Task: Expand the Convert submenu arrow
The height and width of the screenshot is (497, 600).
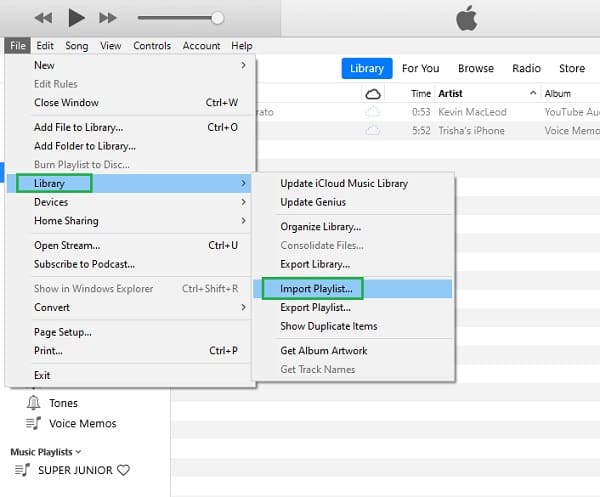Action: (243, 307)
